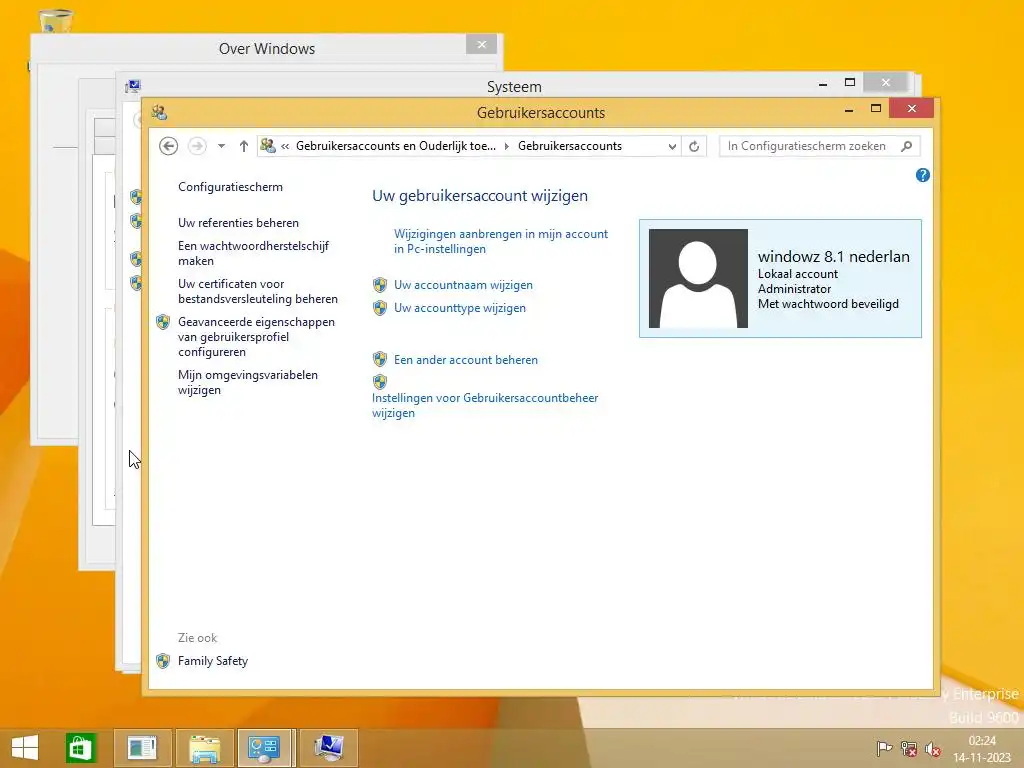Click shield icon beside Geavanceerde eigenschappen
The width and height of the screenshot is (1024, 768).
point(163,322)
